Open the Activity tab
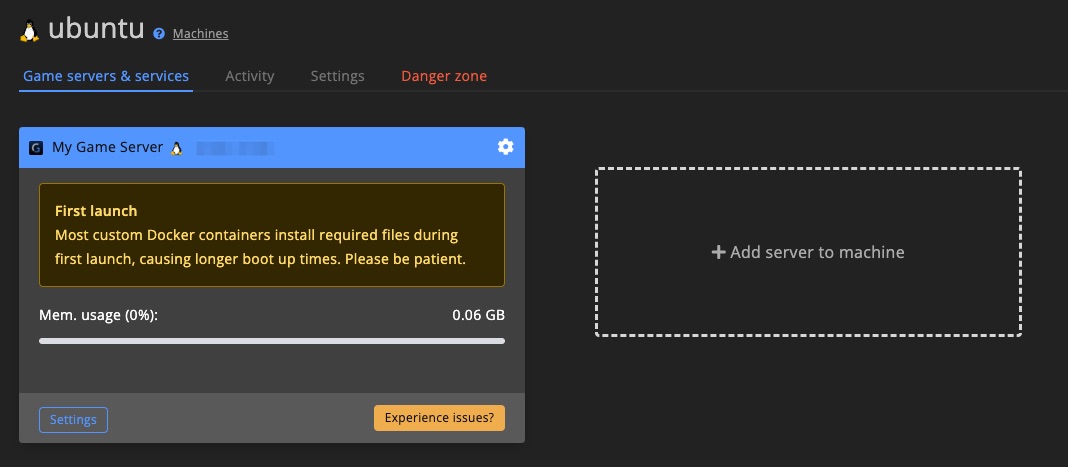The width and height of the screenshot is (1068, 467). click(249, 76)
